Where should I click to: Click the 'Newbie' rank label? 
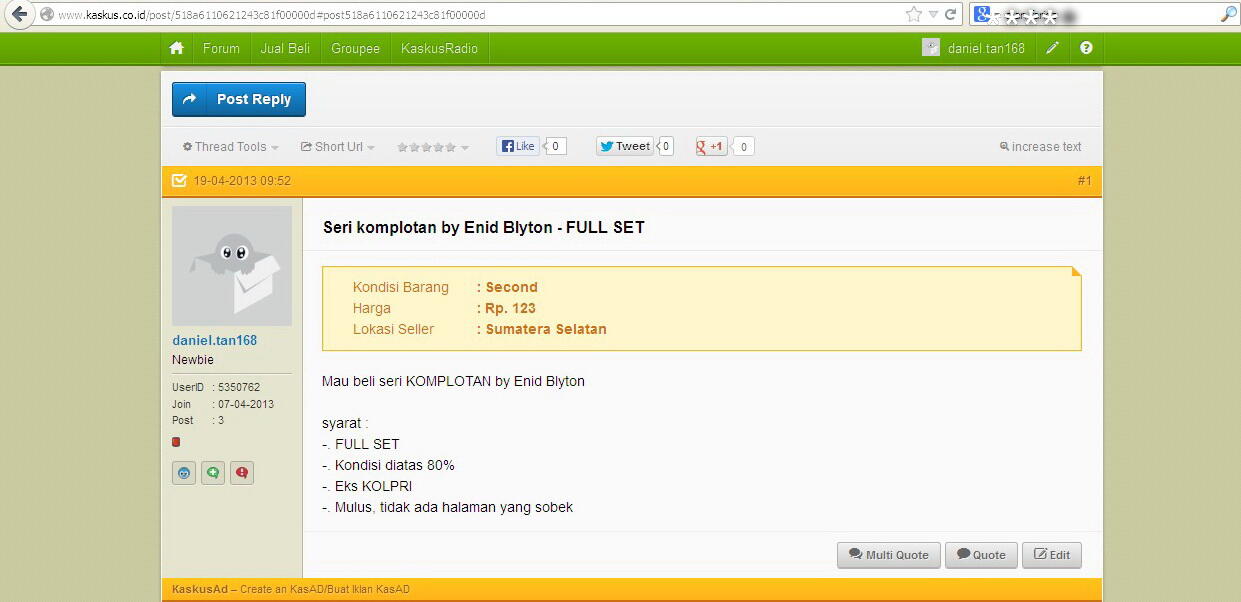tap(193, 360)
